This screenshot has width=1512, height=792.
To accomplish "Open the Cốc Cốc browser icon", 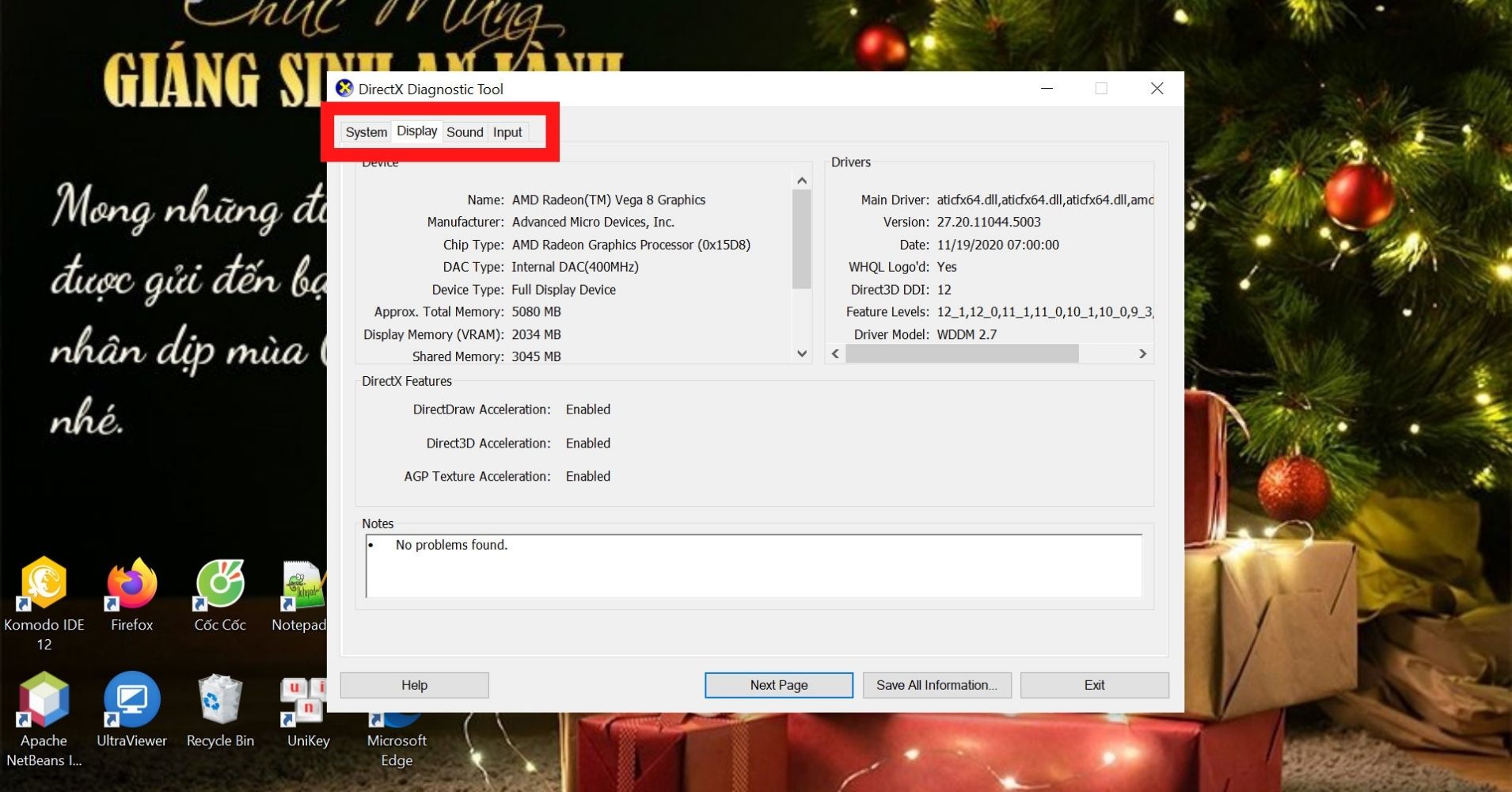I will [220, 586].
